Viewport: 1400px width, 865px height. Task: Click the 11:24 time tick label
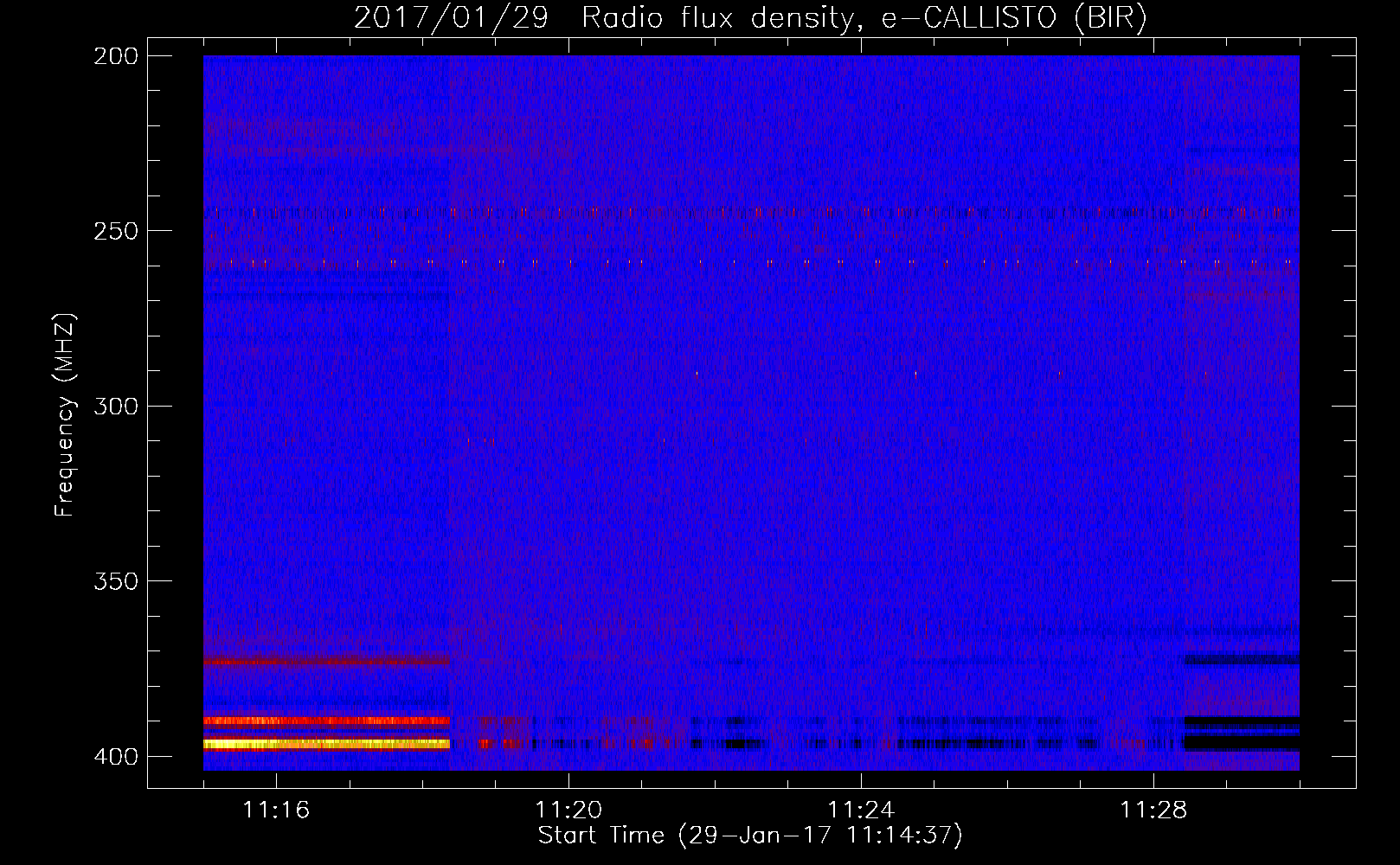tap(861, 811)
